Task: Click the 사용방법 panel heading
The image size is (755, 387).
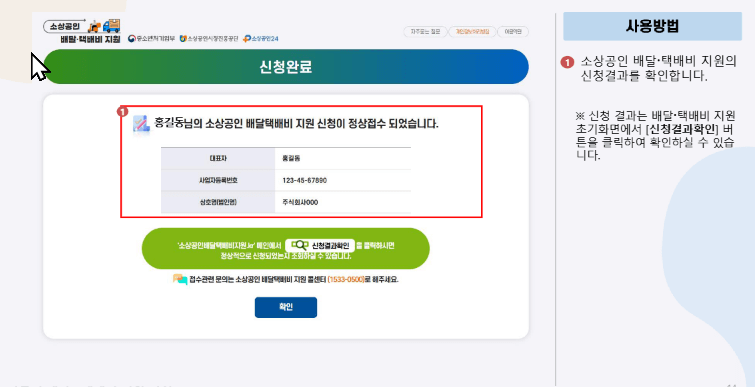Action: click(x=652, y=26)
